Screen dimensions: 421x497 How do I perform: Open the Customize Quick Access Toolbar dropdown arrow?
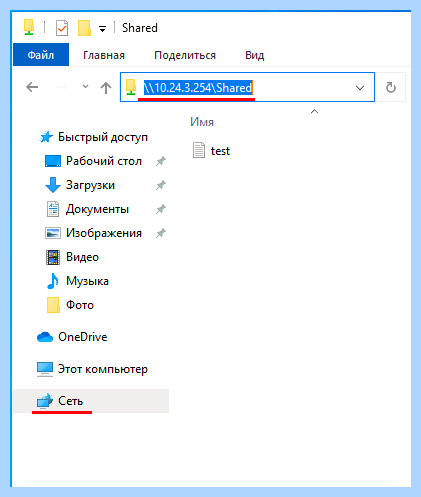pos(103,29)
